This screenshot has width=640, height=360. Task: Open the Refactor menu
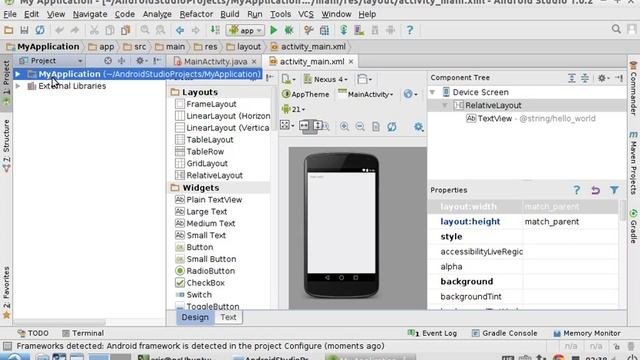[196, 14]
